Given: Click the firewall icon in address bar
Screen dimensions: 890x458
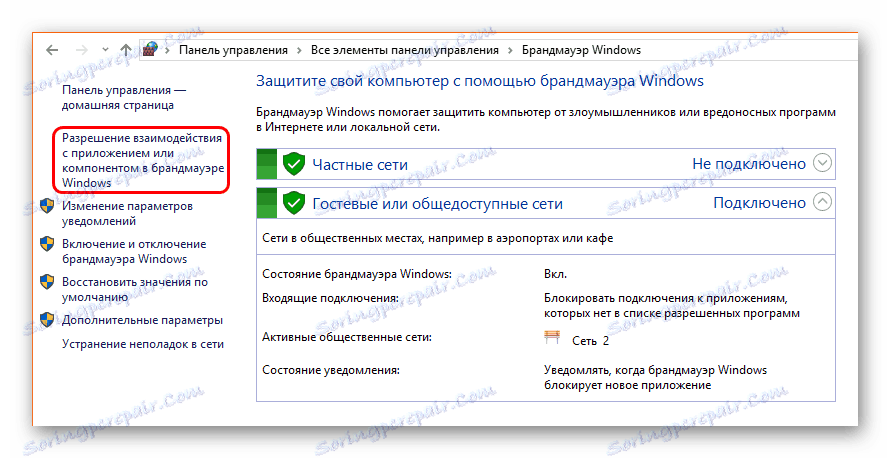Looking at the screenshot, I should (x=150, y=49).
